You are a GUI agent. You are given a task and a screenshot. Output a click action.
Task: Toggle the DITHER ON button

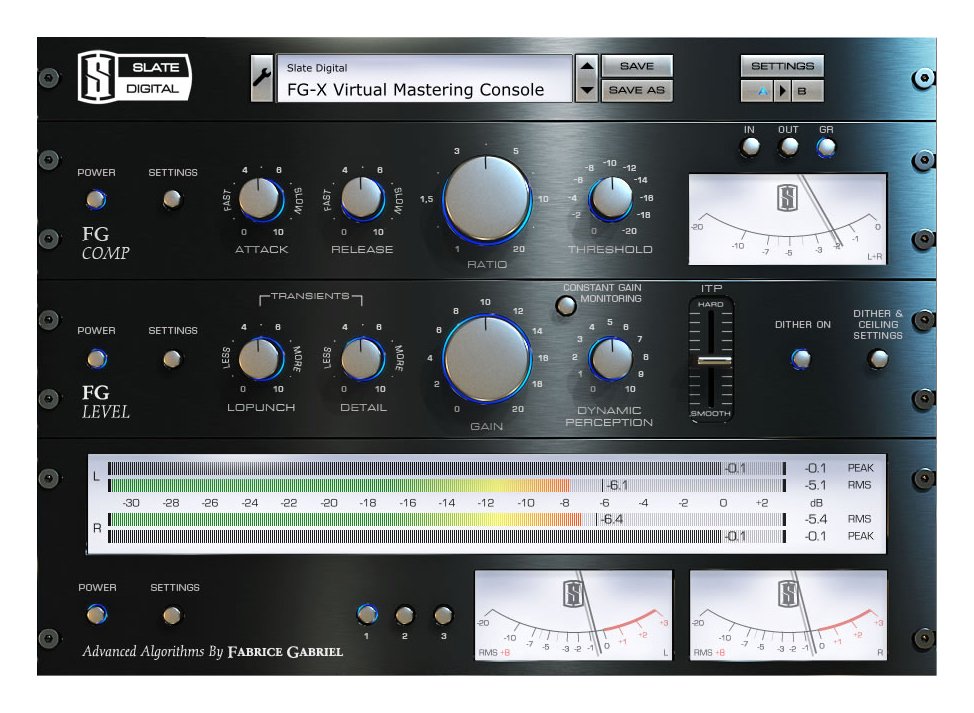point(801,358)
